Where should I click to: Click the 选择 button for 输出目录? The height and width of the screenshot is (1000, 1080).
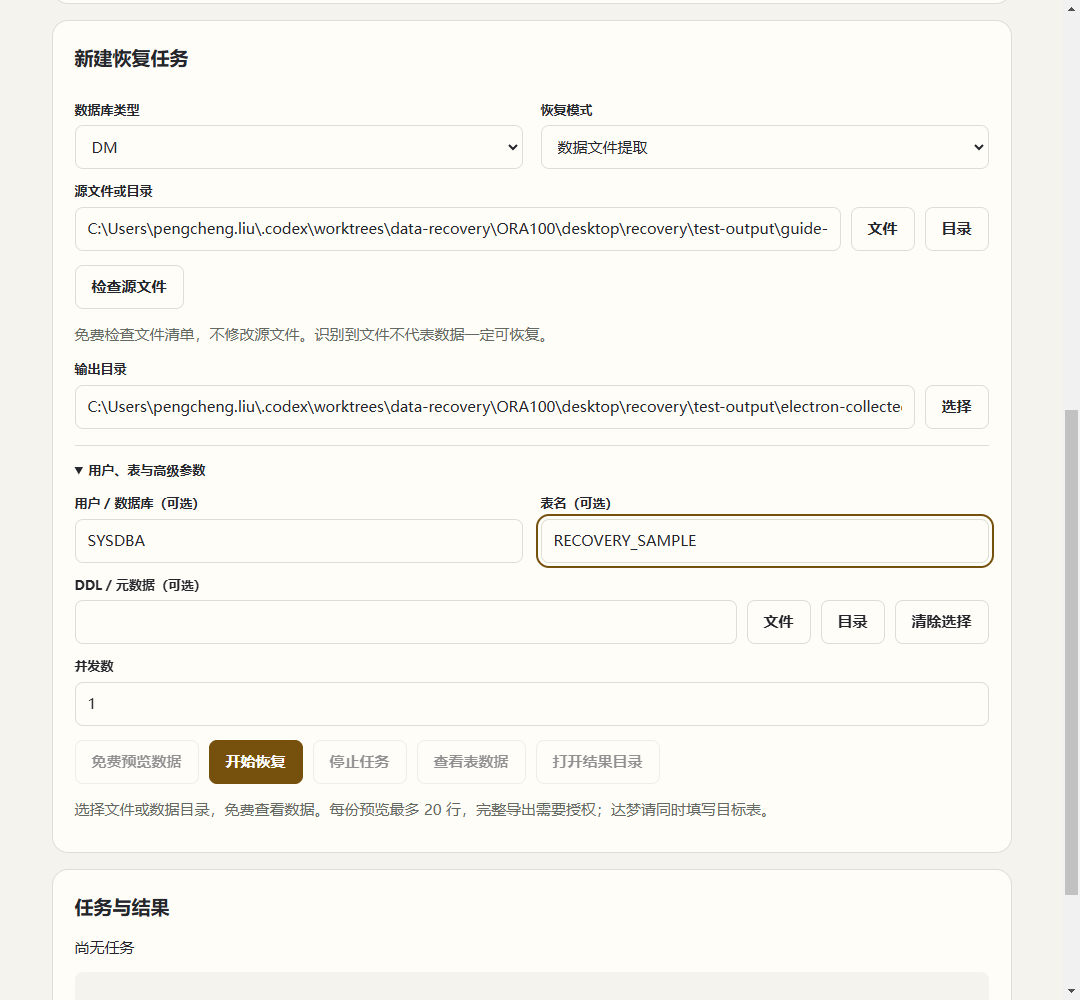click(x=957, y=407)
